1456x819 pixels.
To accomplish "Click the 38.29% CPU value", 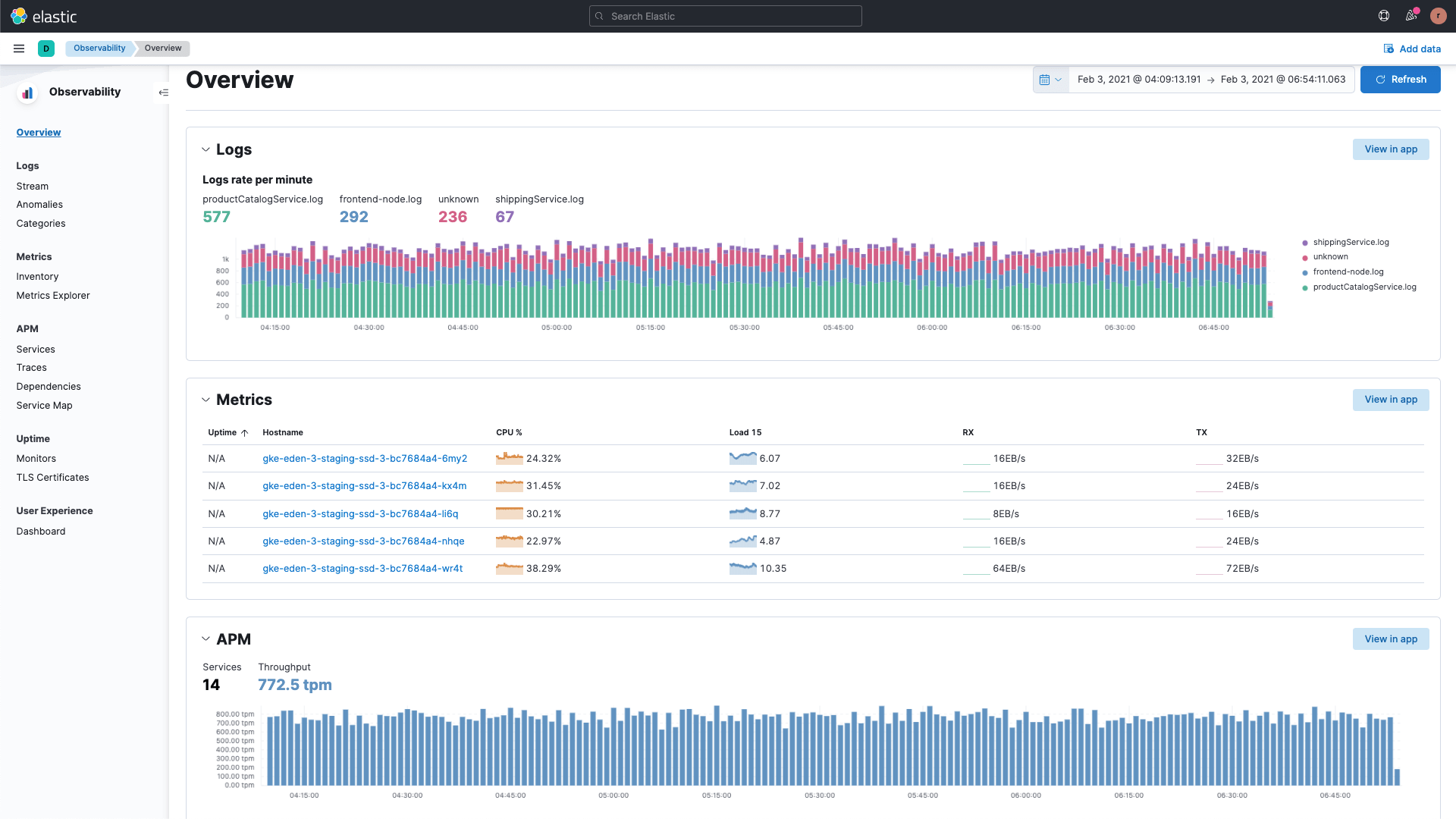I will click(x=544, y=569).
